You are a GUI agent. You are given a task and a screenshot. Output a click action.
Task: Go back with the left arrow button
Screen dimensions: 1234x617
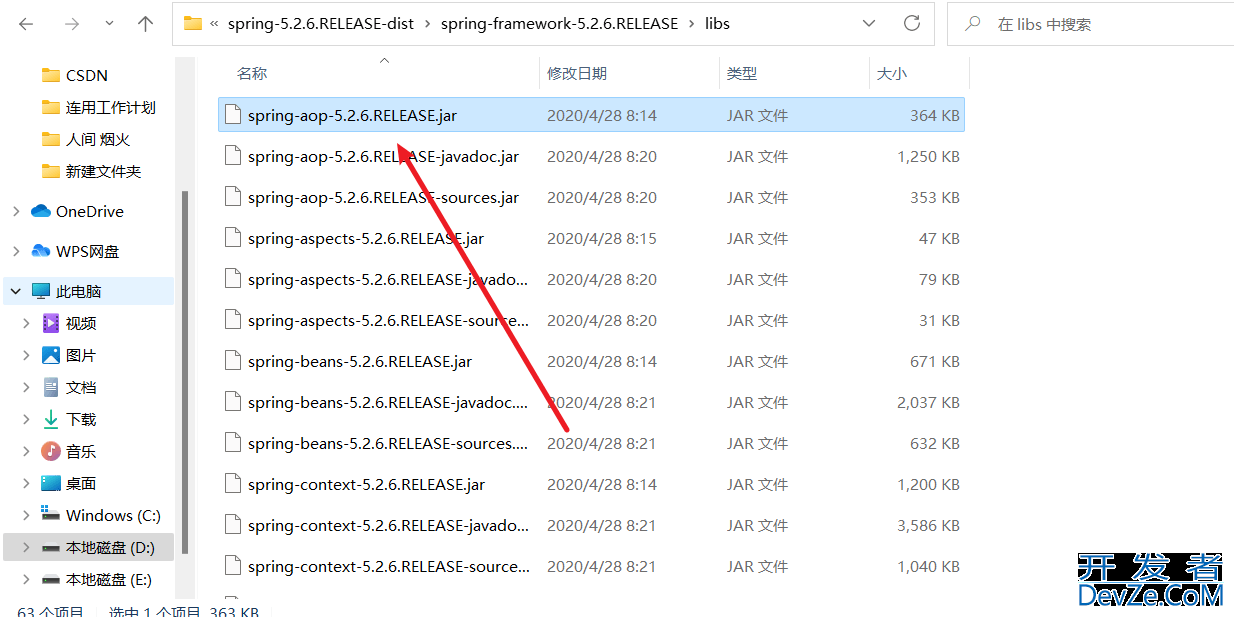point(26,24)
